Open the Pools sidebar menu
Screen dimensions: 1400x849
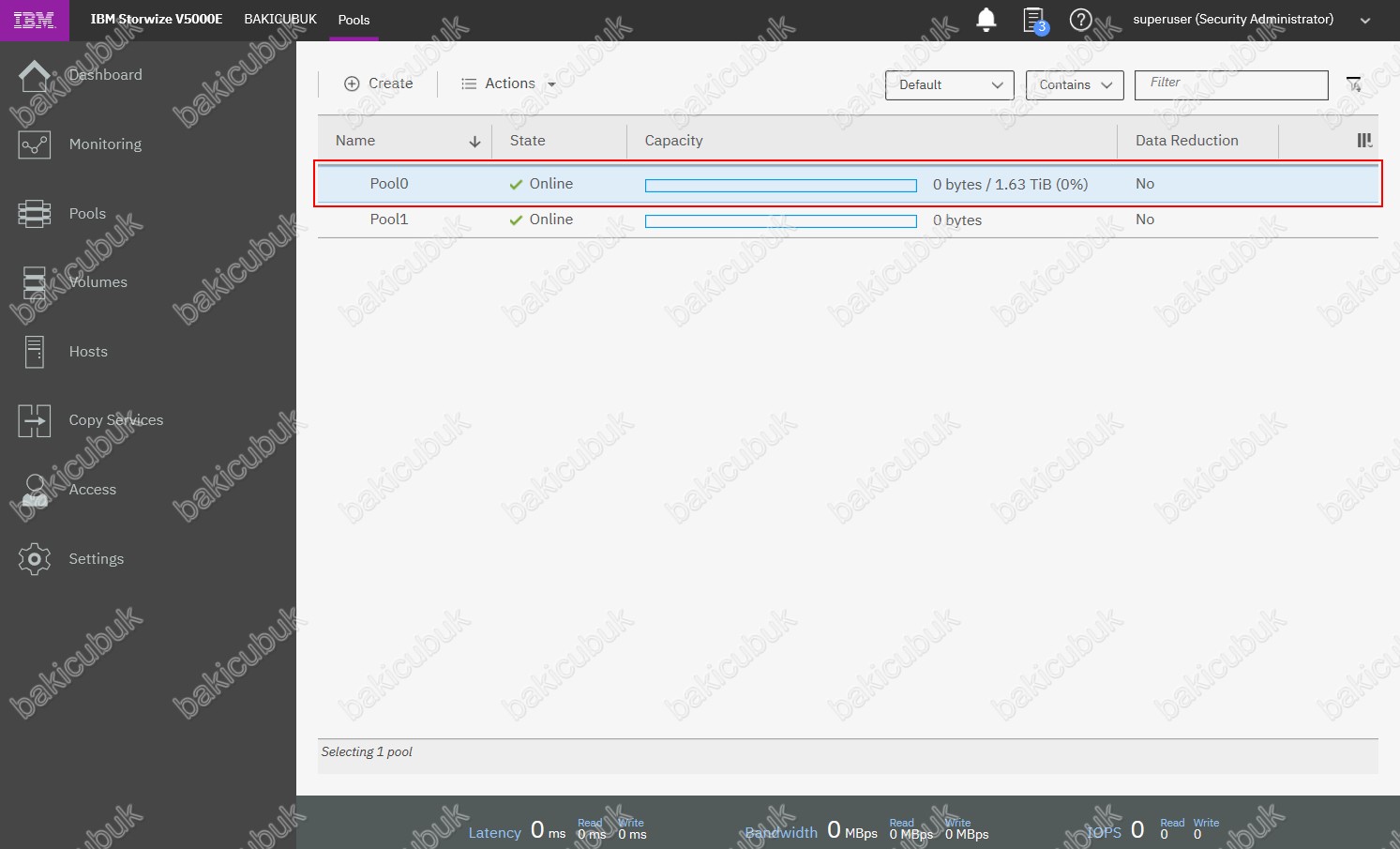point(87,214)
